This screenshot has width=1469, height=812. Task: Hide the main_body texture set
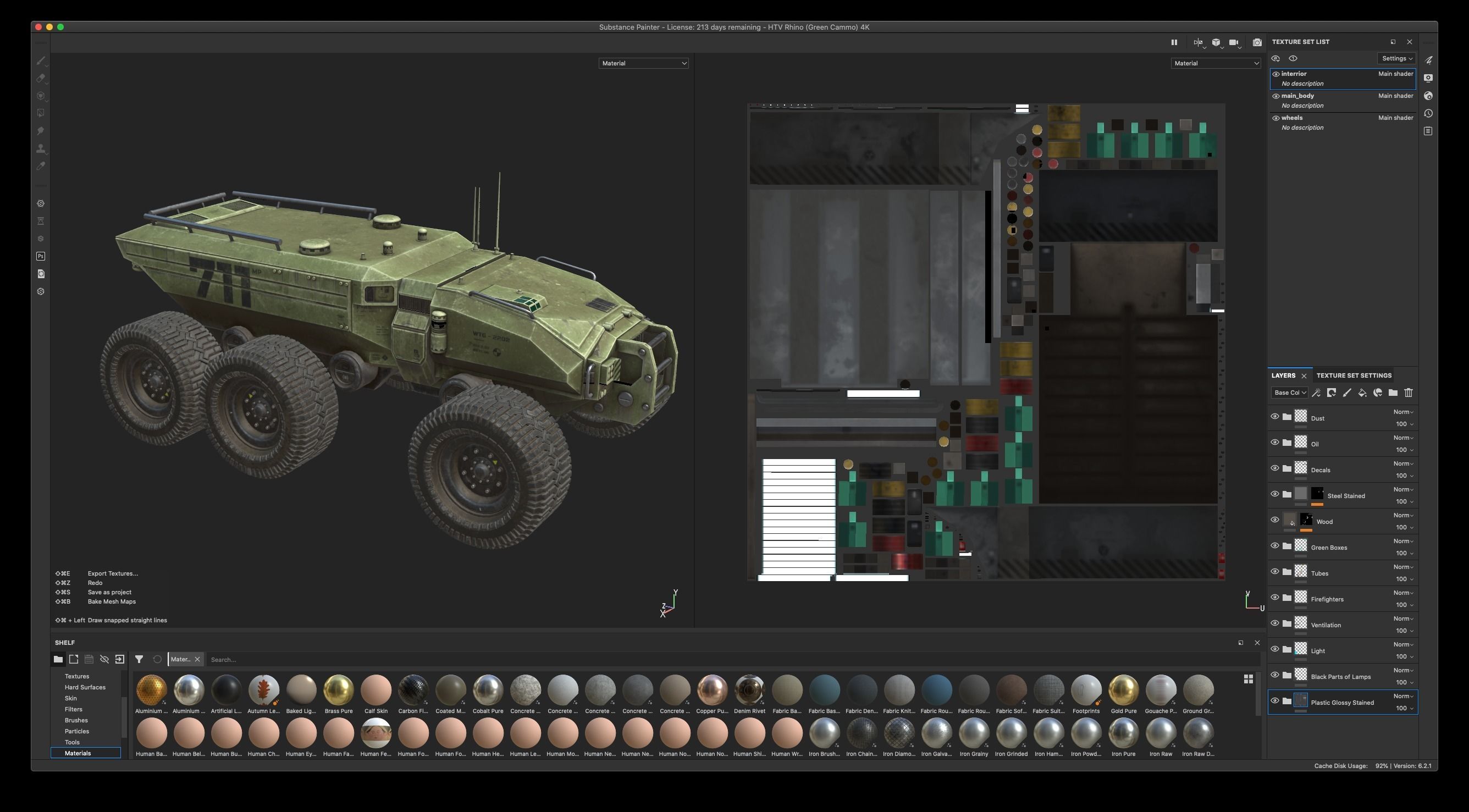click(1275, 96)
